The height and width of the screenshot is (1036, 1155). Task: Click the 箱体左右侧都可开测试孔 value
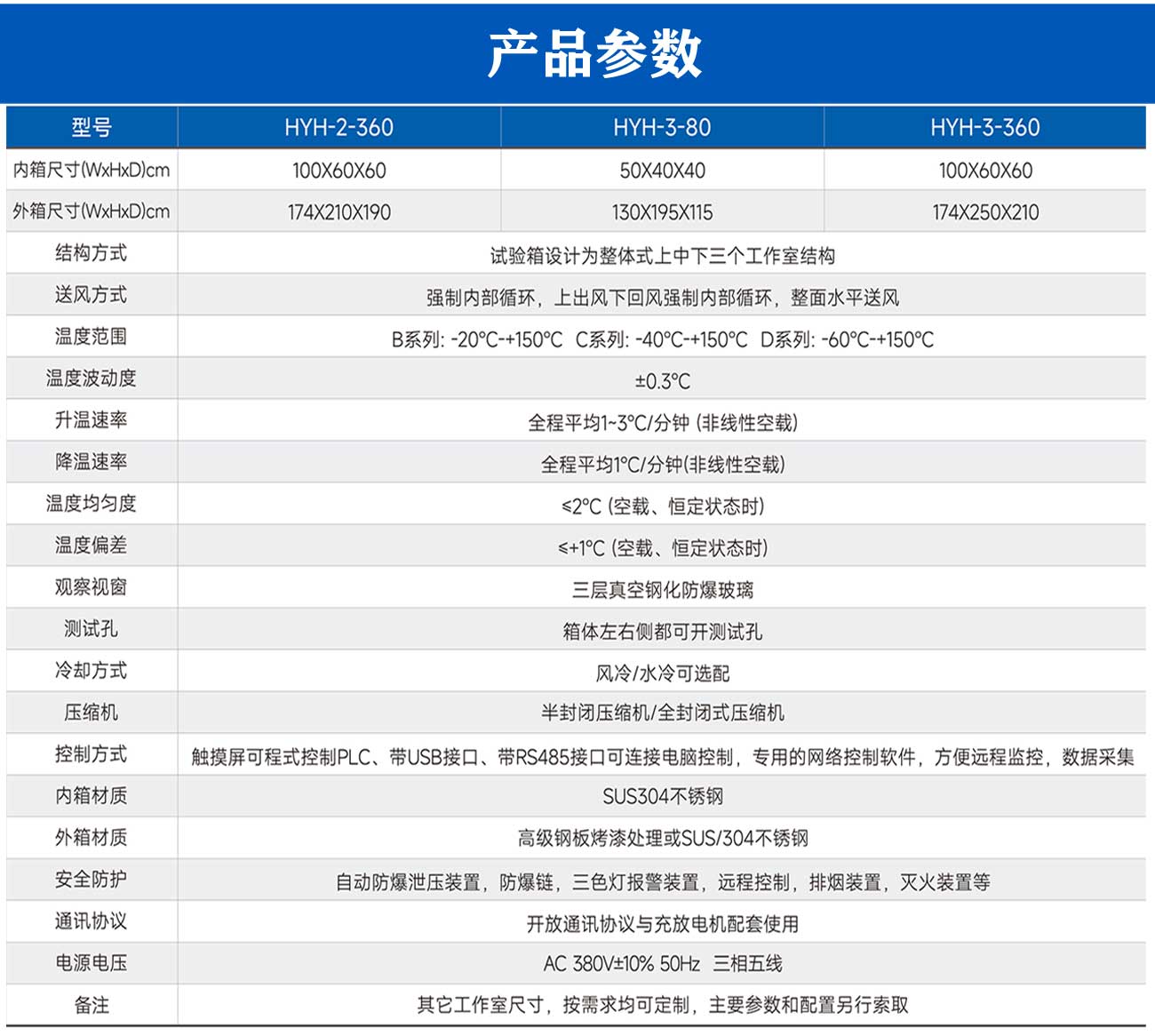click(662, 633)
